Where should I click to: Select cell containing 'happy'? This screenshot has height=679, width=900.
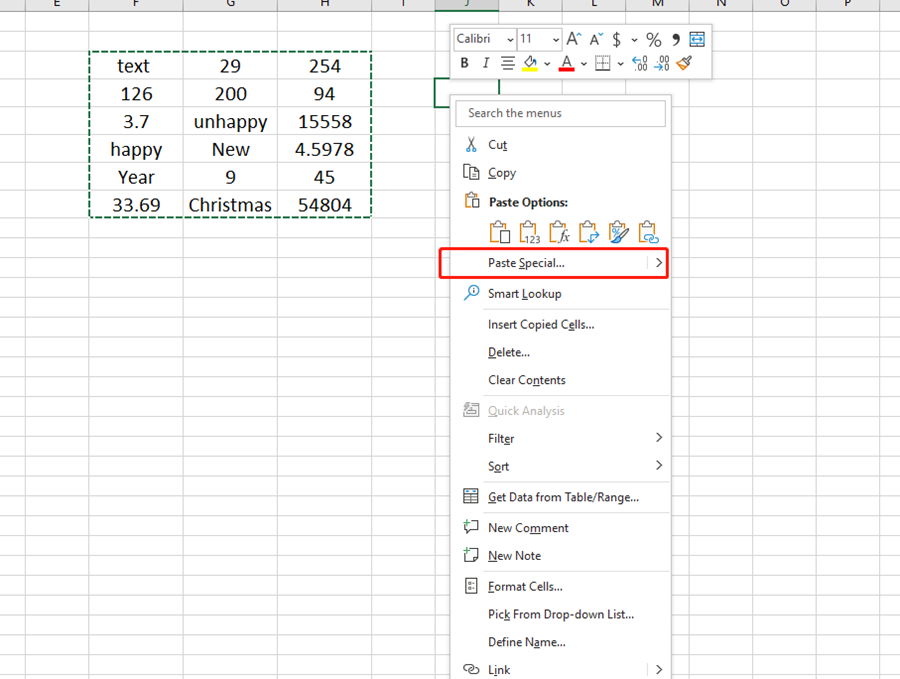coord(136,149)
